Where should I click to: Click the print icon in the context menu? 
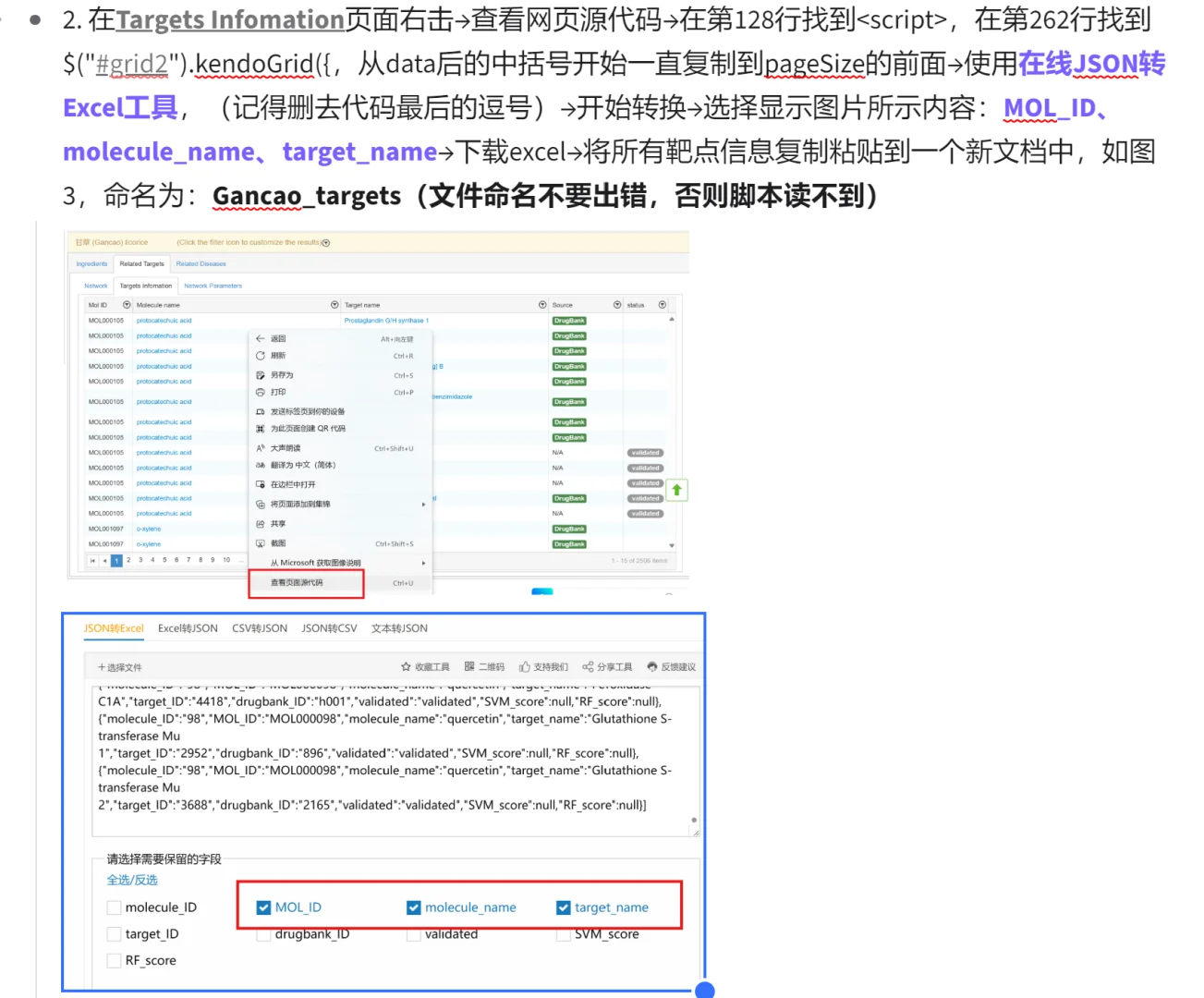coord(261,392)
